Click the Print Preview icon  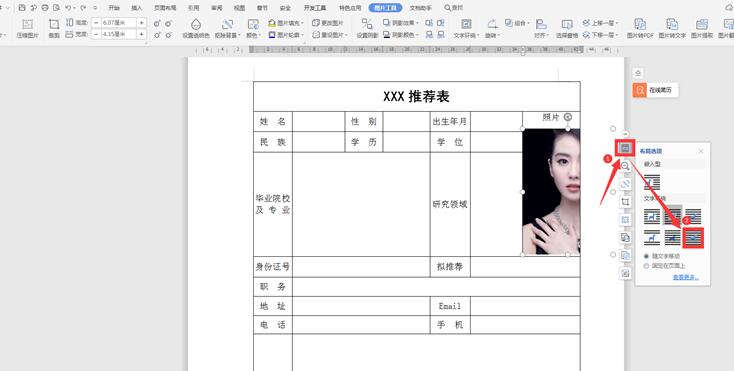(x=57, y=7)
